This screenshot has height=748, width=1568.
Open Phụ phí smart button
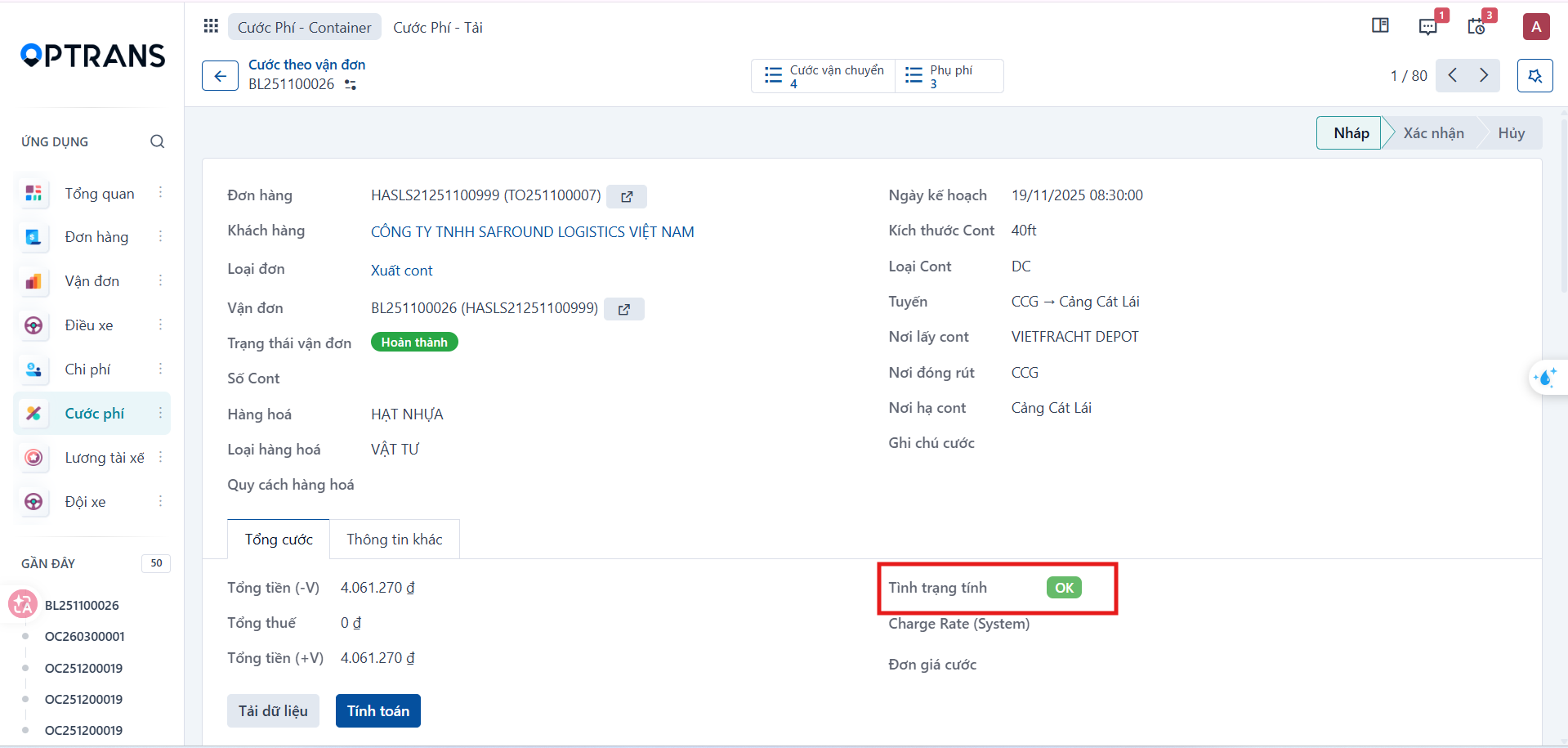[x=949, y=76]
